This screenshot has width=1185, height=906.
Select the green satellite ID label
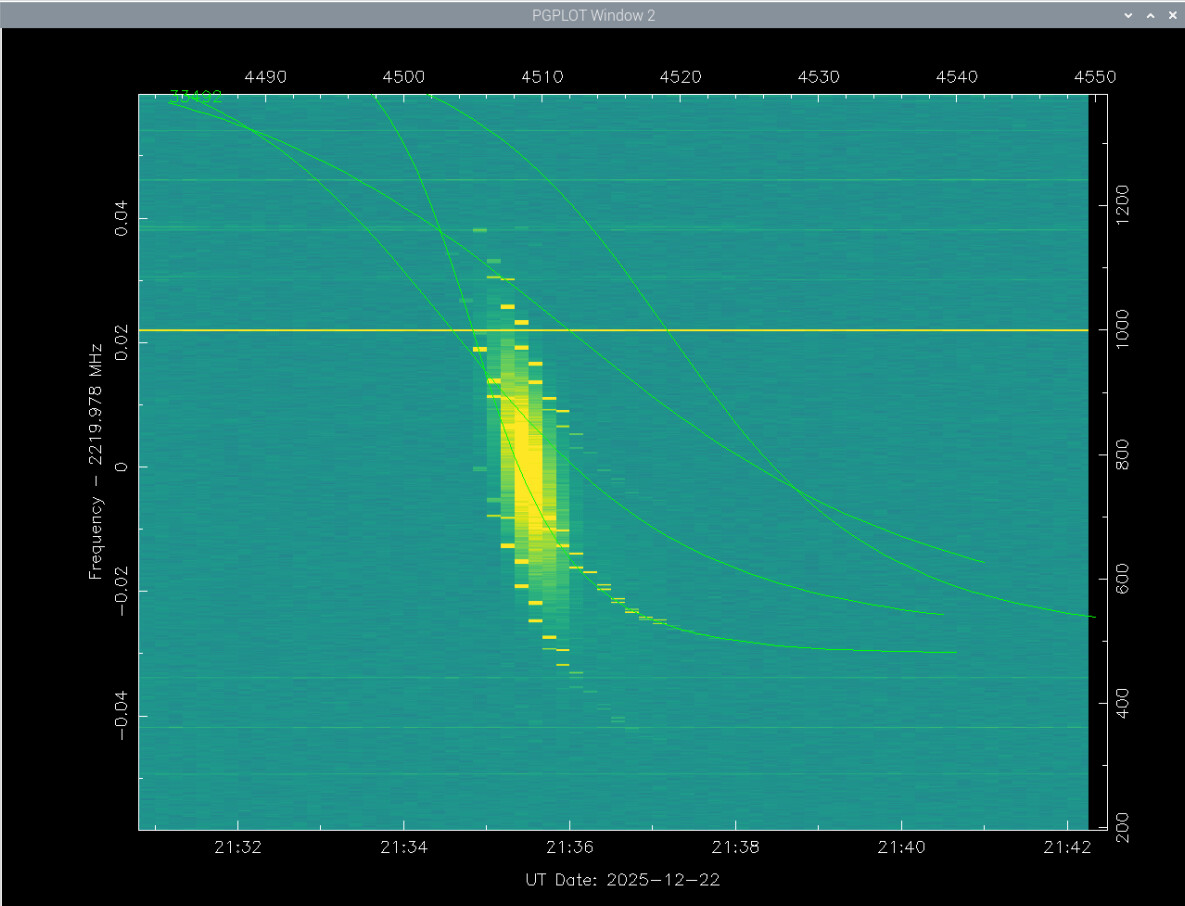[196, 97]
